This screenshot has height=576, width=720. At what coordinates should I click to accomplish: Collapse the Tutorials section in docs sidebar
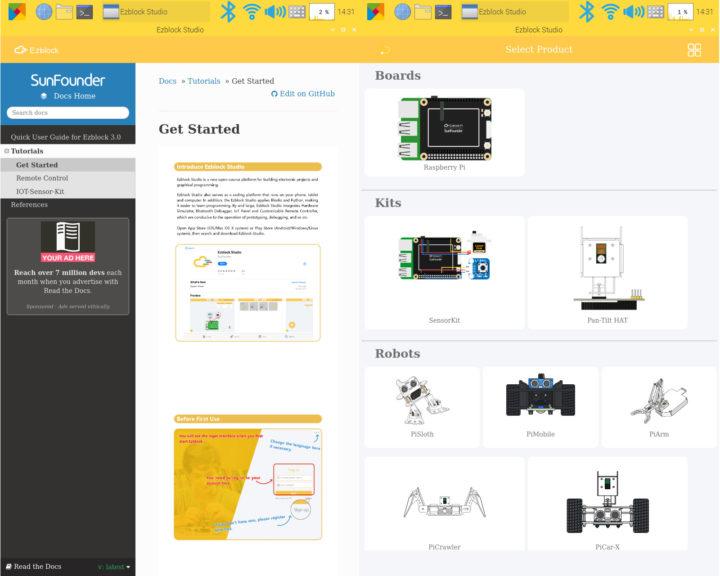click(7, 151)
